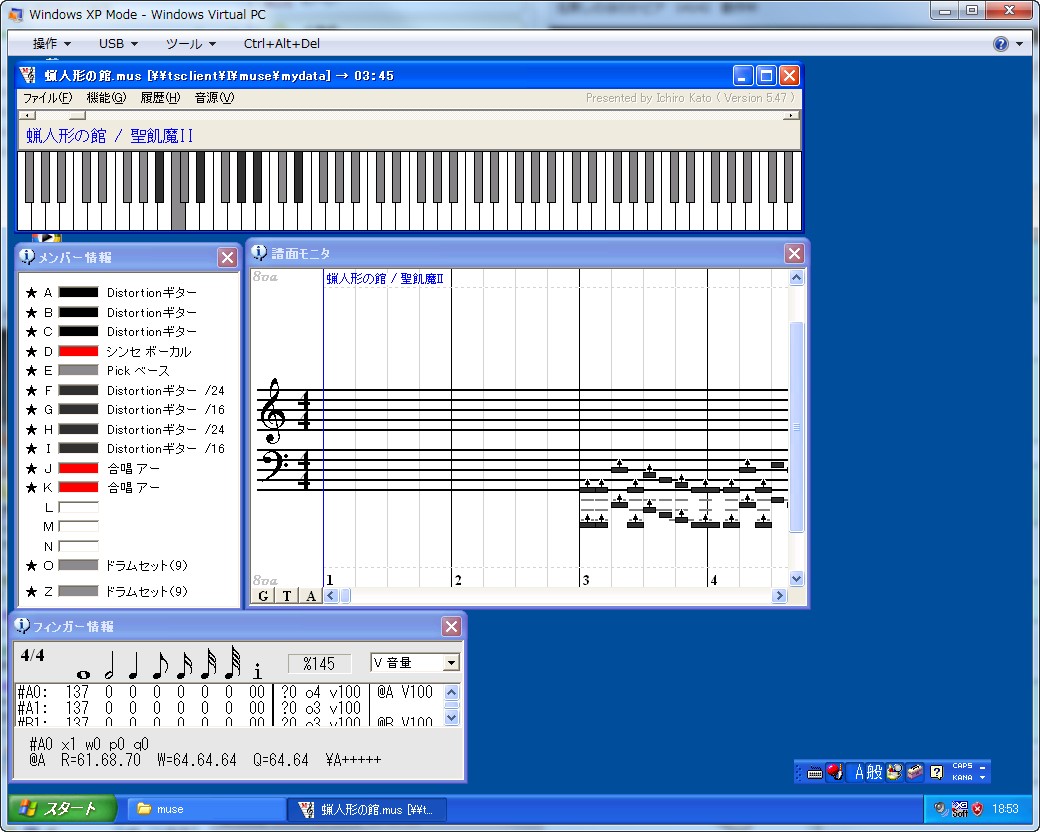Open the V 音量 dropdown

pos(451,663)
